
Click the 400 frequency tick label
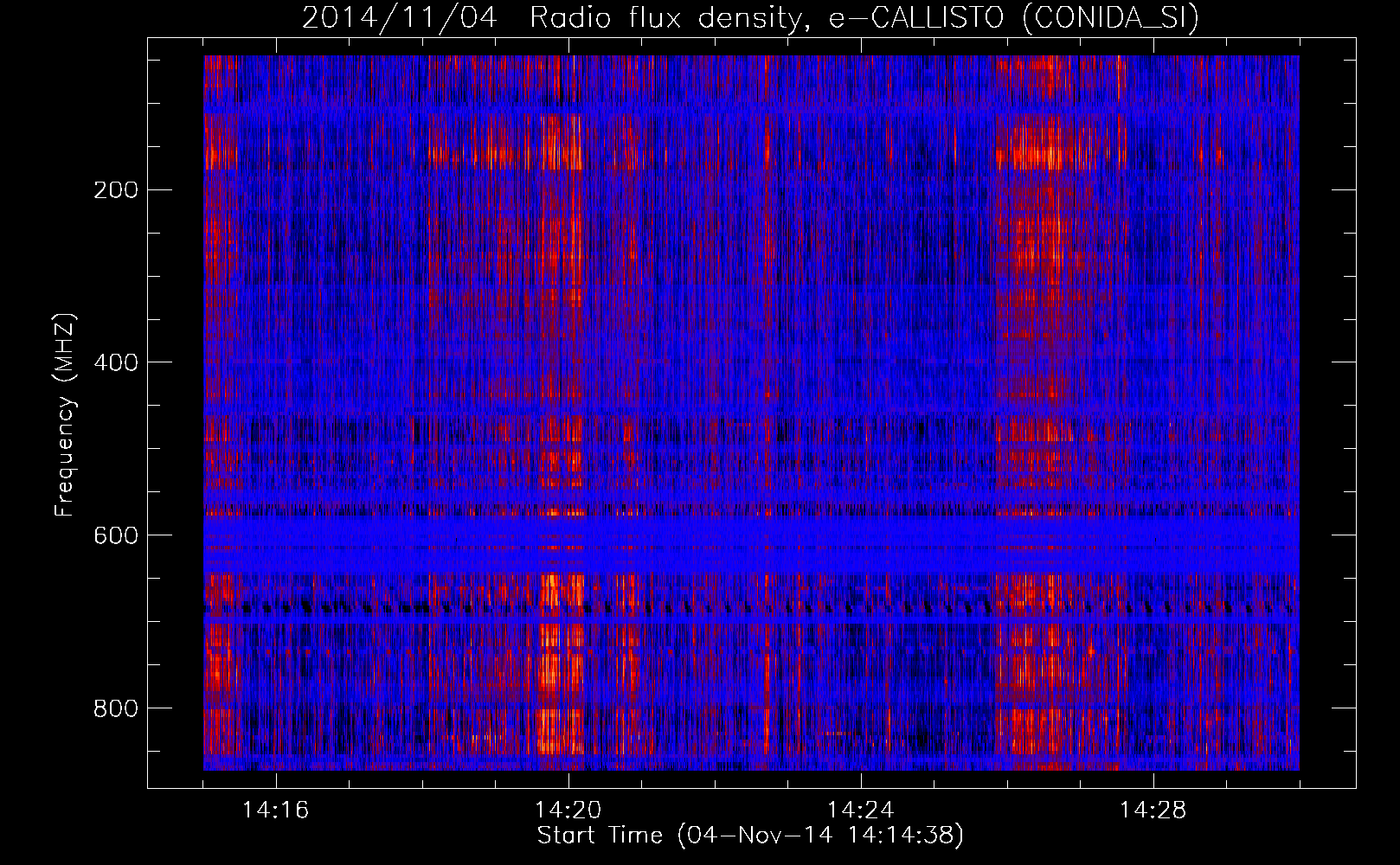(116, 362)
